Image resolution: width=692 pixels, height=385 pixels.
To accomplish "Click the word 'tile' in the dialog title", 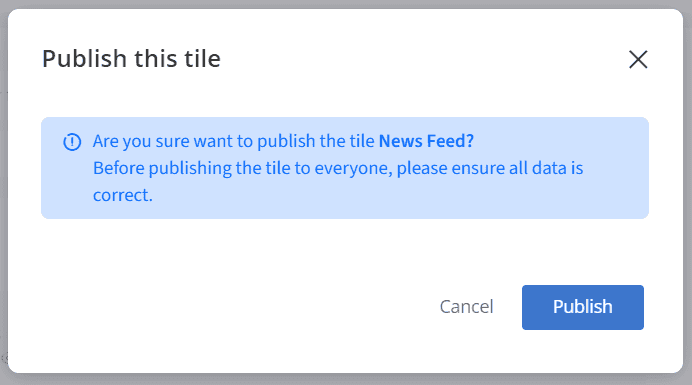I will click(202, 59).
